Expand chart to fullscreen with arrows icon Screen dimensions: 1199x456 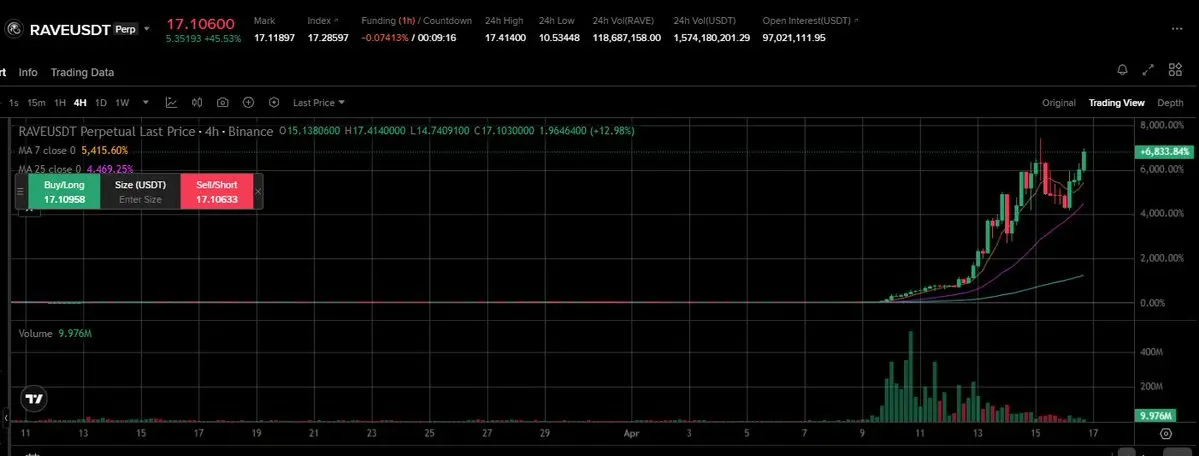coord(1148,70)
